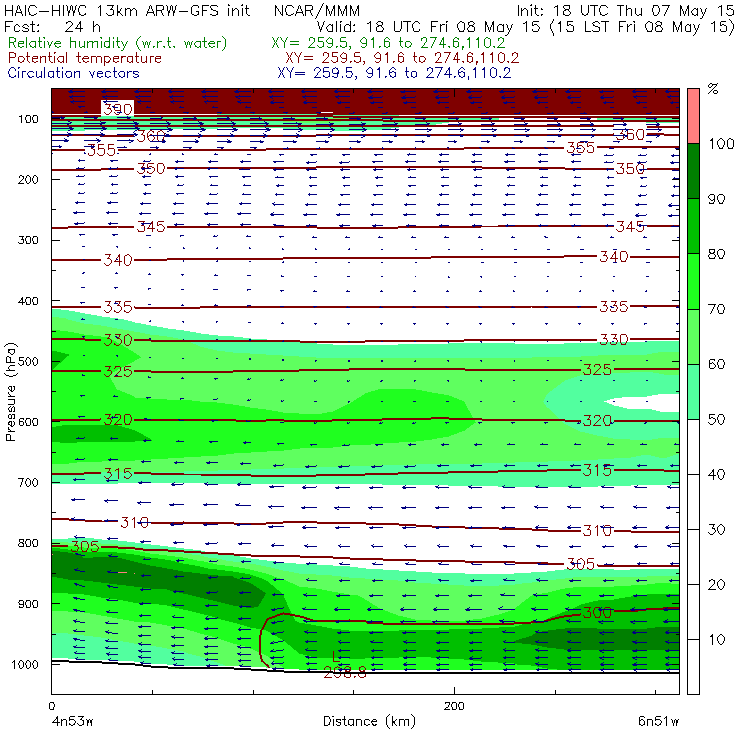Select the blue XY coordinates line

(394, 73)
